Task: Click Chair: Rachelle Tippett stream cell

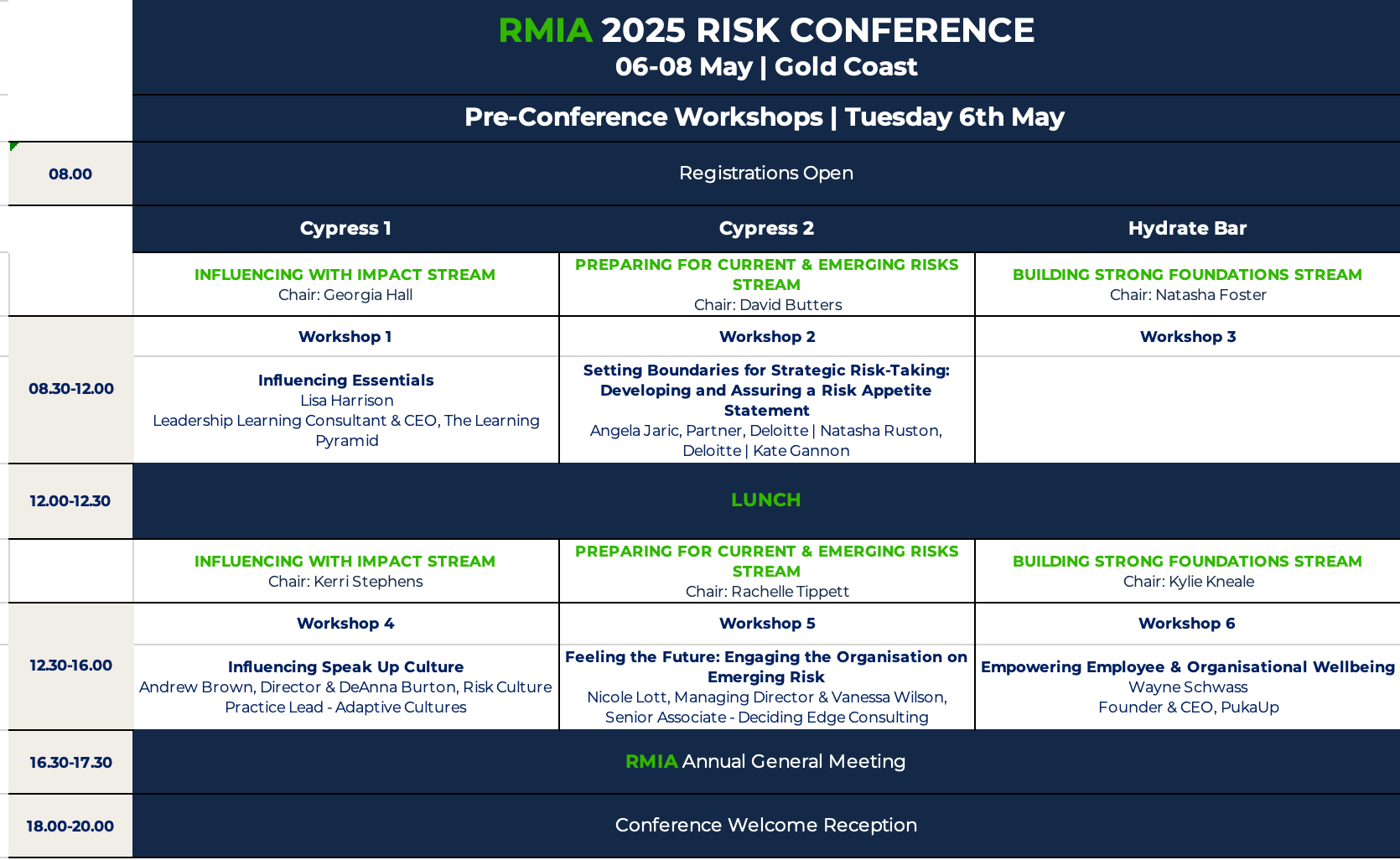Action: (766, 571)
